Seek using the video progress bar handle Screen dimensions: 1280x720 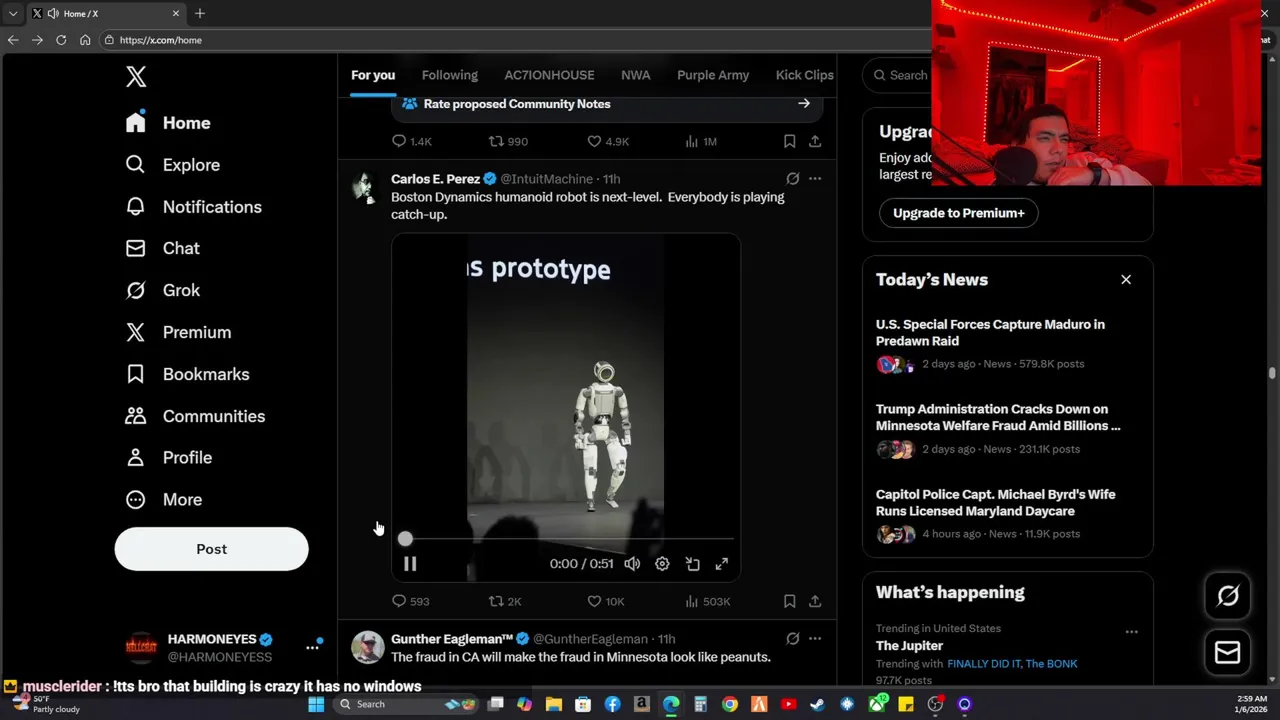click(405, 539)
